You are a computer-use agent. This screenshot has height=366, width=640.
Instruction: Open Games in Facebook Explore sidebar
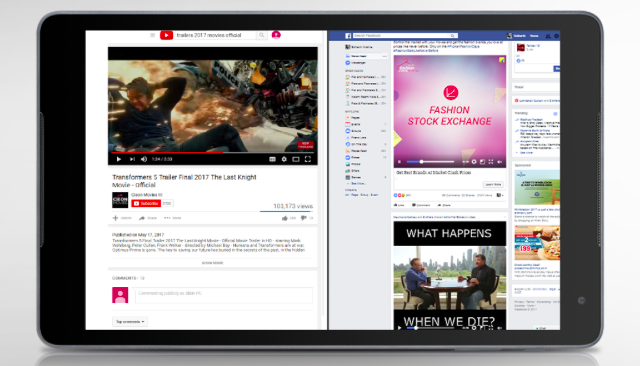point(353,177)
